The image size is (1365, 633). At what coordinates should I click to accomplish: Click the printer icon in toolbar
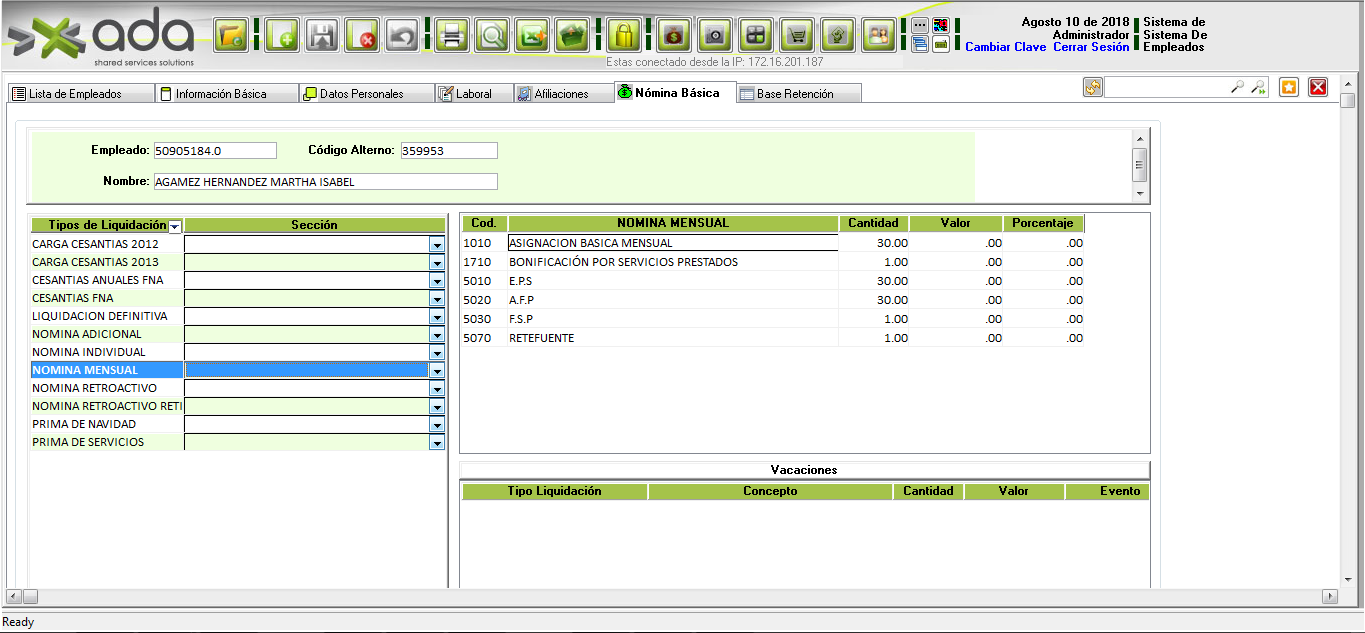click(452, 36)
